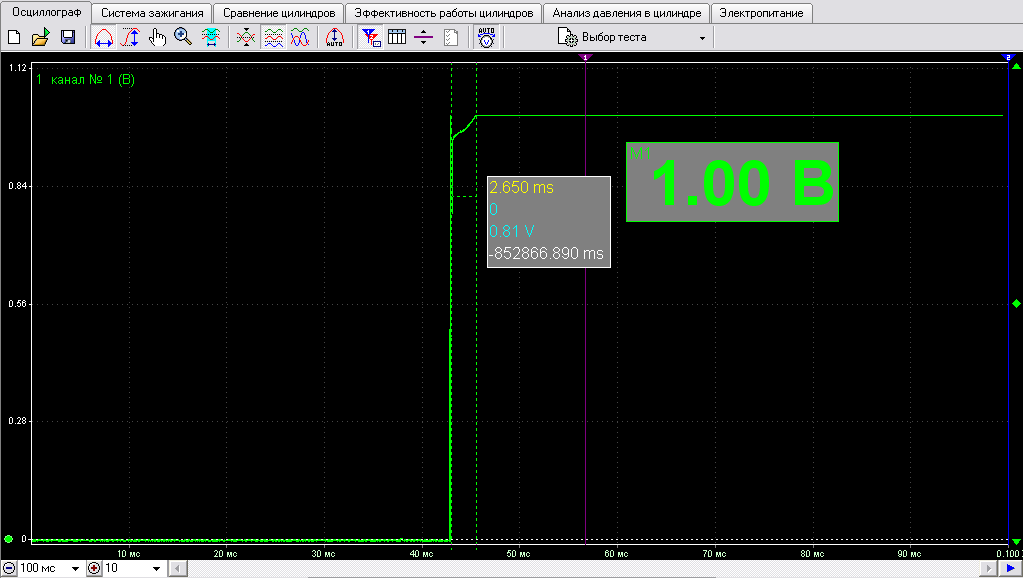The height and width of the screenshot is (578, 1023).
Task: Create a new blank oscillogram file
Action: point(14,37)
